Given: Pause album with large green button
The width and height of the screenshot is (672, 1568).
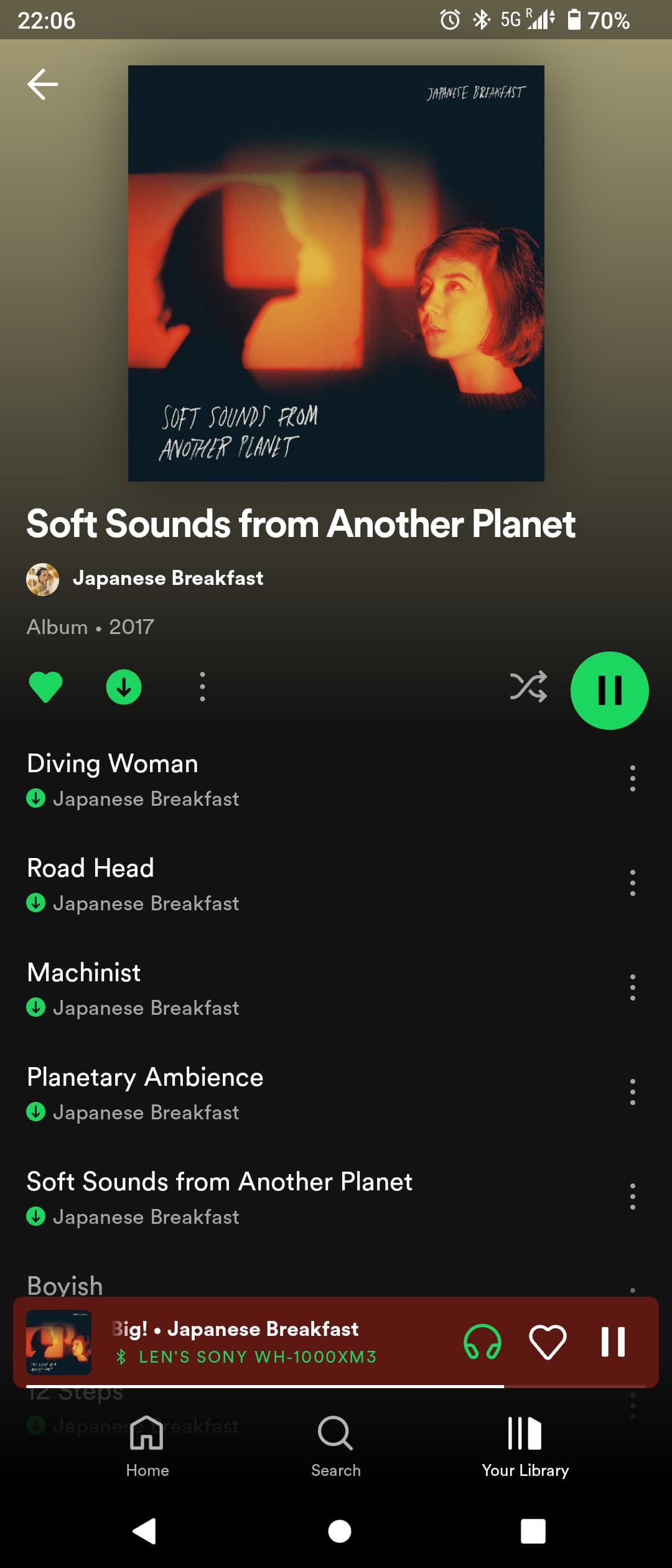Looking at the screenshot, I should [610, 691].
